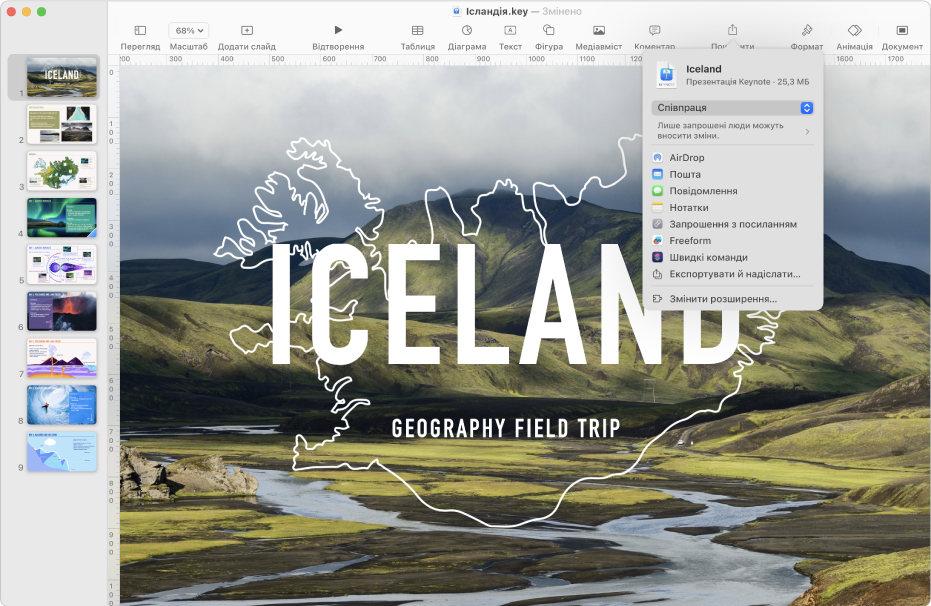The width and height of the screenshot is (931, 606).
Task: Click the ICELAND title text on slide
Action: coord(505,304)
